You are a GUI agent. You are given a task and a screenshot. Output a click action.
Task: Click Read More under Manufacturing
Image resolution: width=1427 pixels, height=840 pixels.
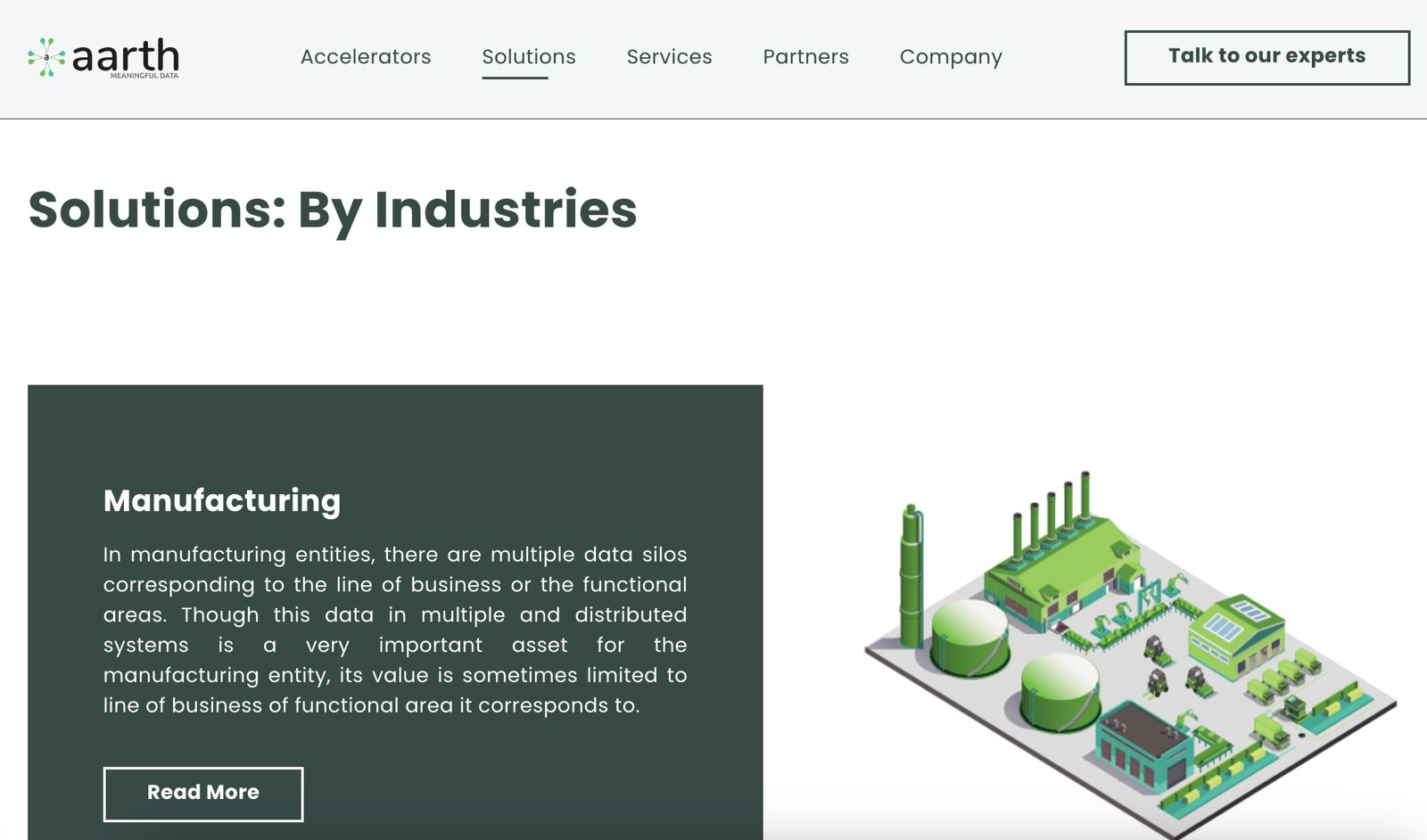pos(203,793)
